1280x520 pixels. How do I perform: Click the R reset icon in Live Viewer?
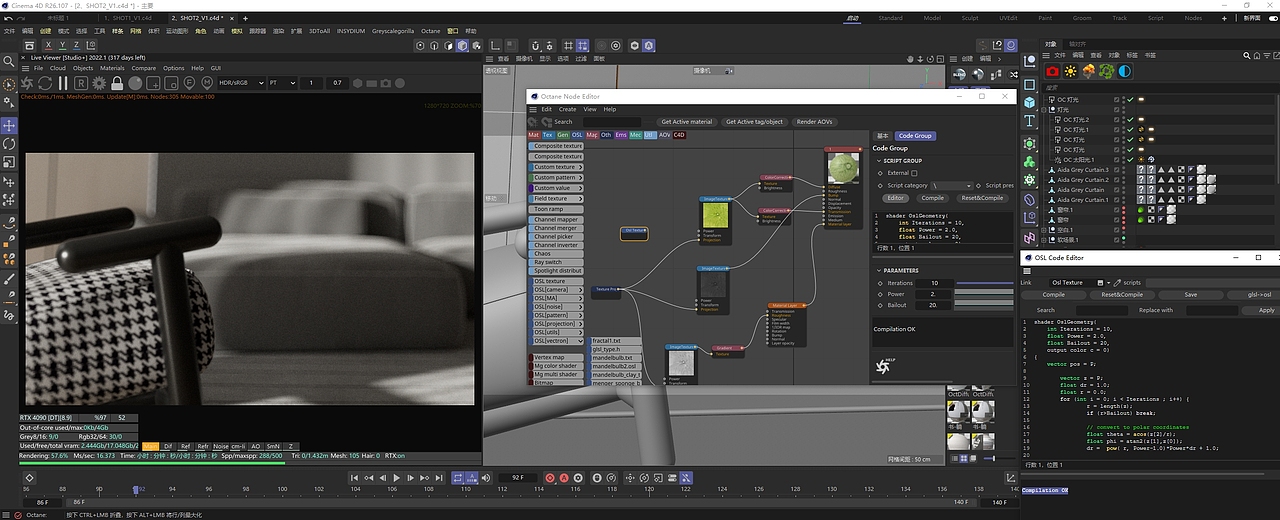tap(81, 83)
